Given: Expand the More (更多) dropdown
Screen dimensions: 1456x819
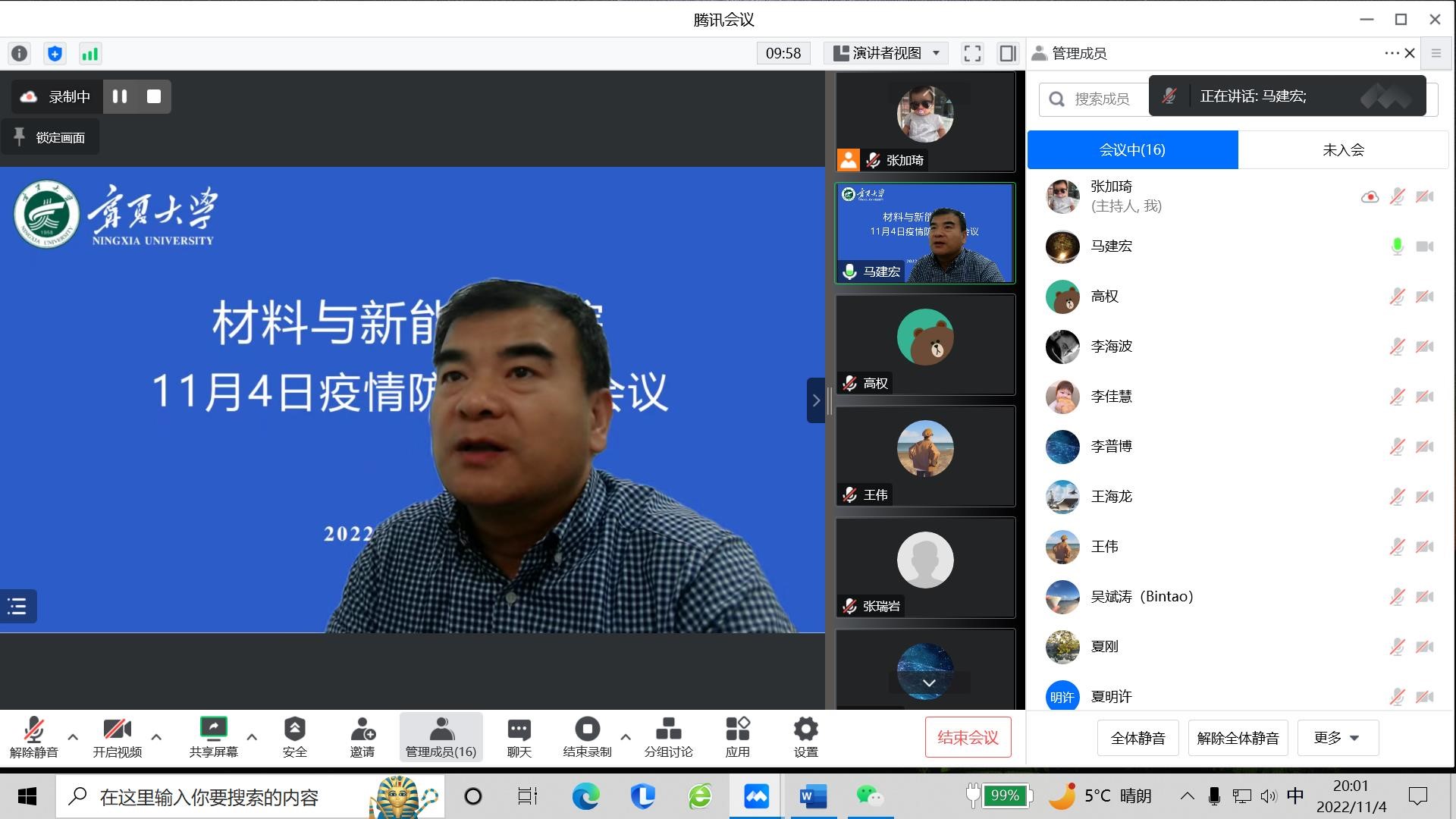Looking at the screenshot, I should (x=1337, y=738).
